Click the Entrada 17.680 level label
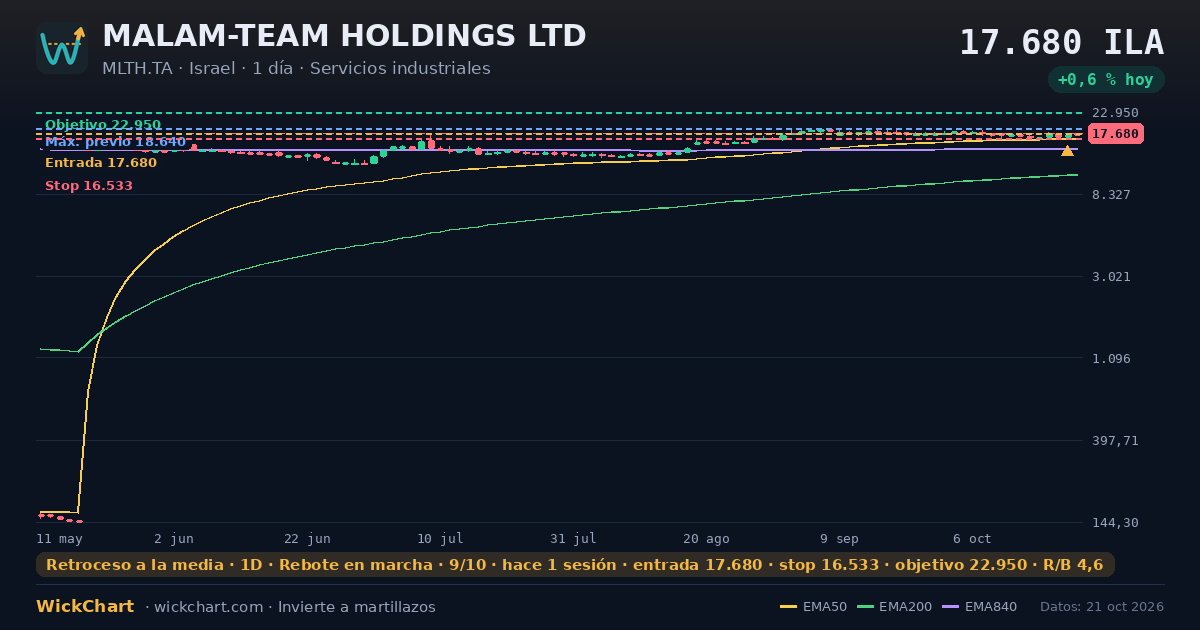 point(101,163)
